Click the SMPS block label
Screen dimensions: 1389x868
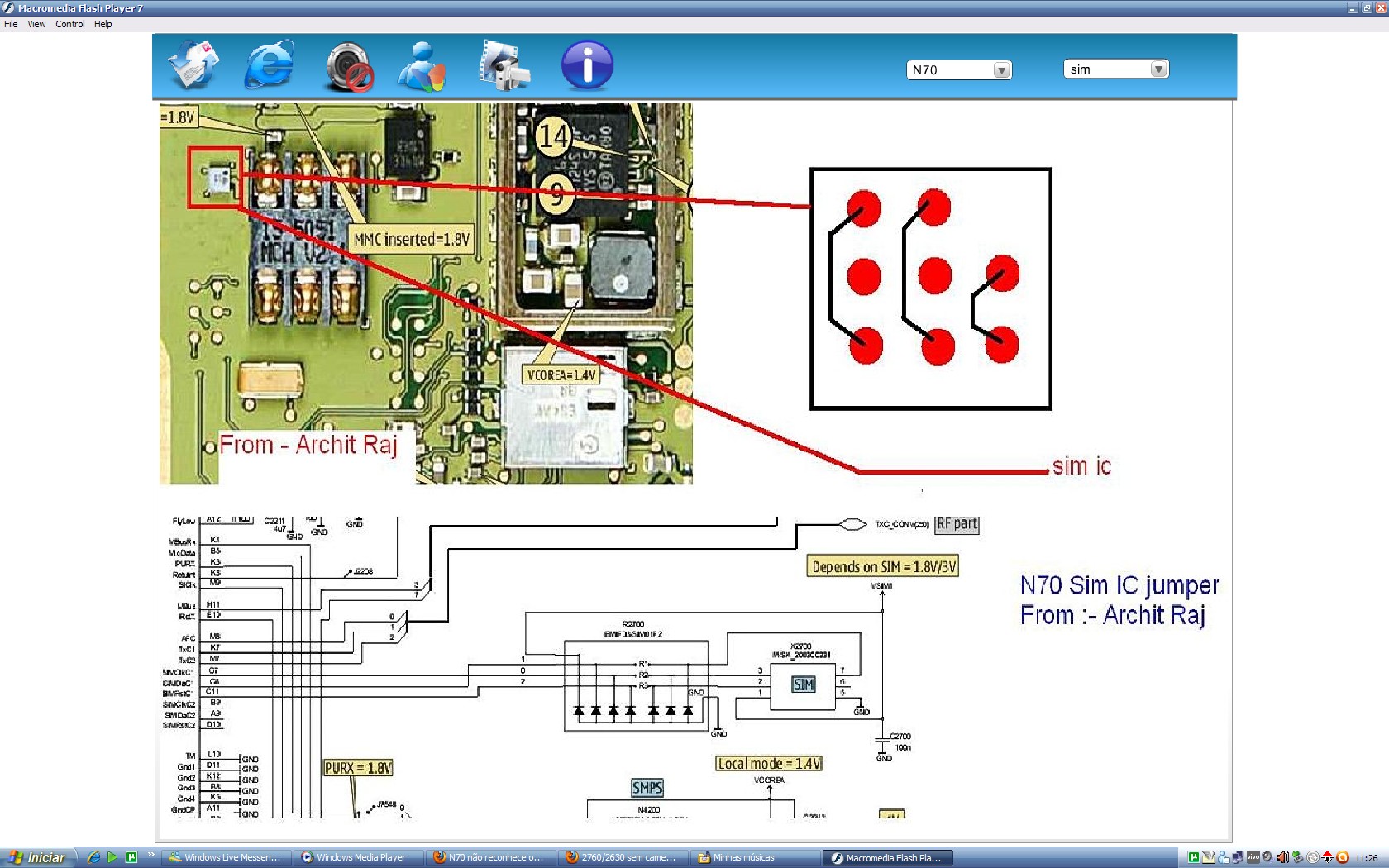647,788
